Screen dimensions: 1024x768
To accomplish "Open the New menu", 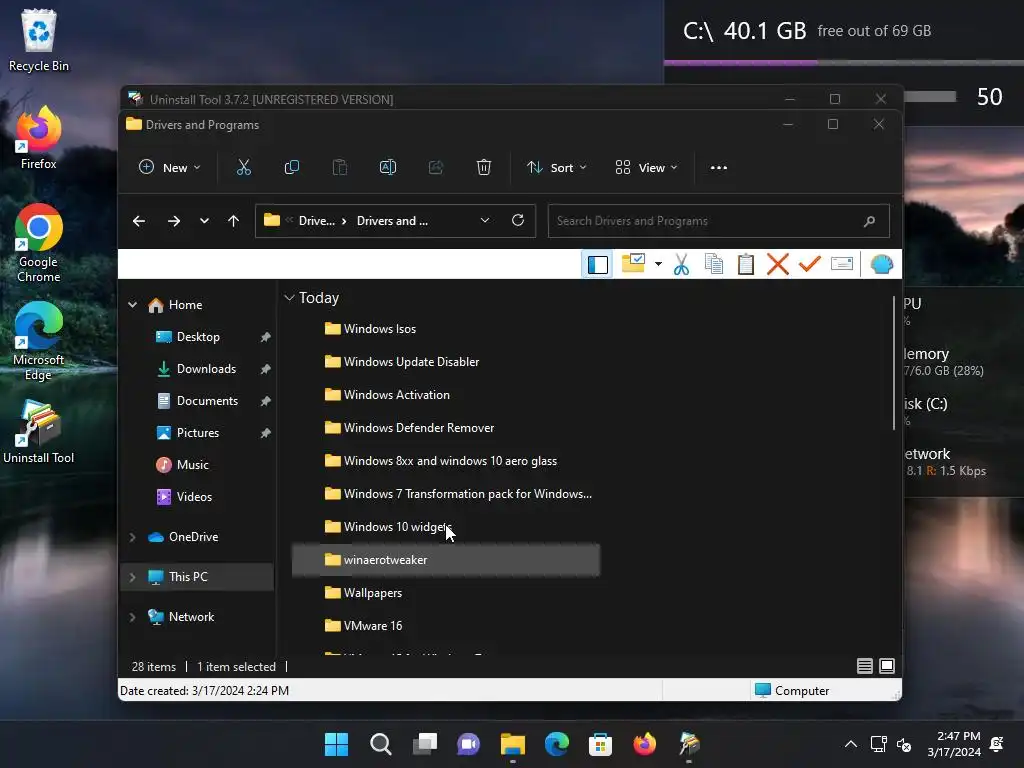I will pyautogui.click(x=169, y=168).
